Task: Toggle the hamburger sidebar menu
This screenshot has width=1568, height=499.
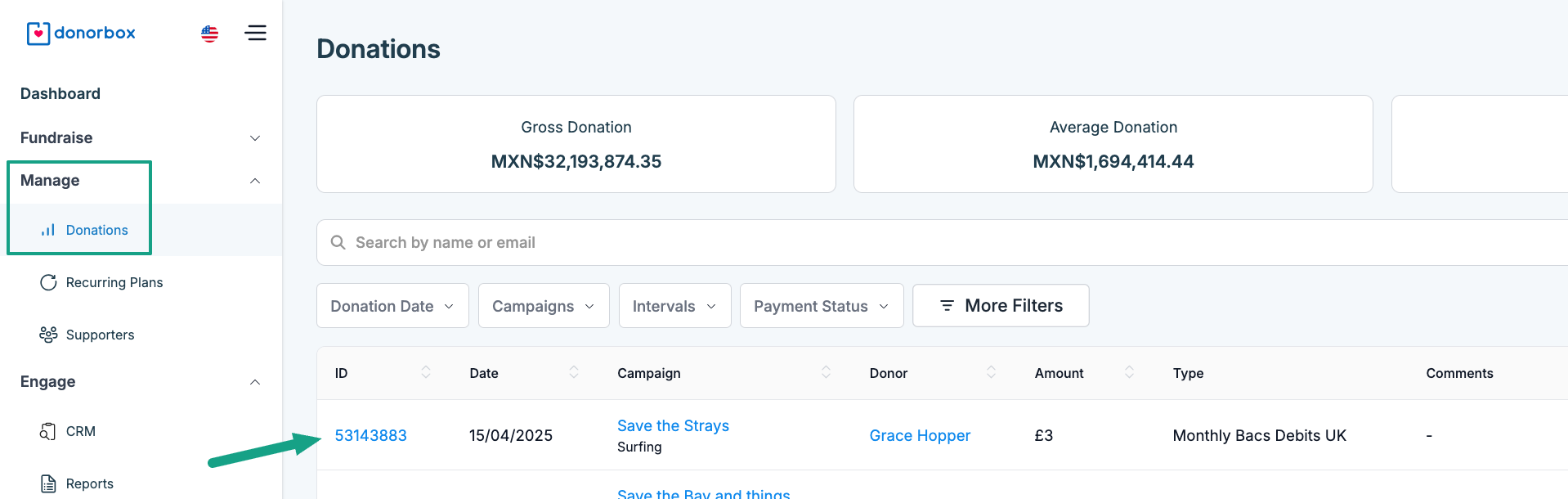Action: click(256, 33)
